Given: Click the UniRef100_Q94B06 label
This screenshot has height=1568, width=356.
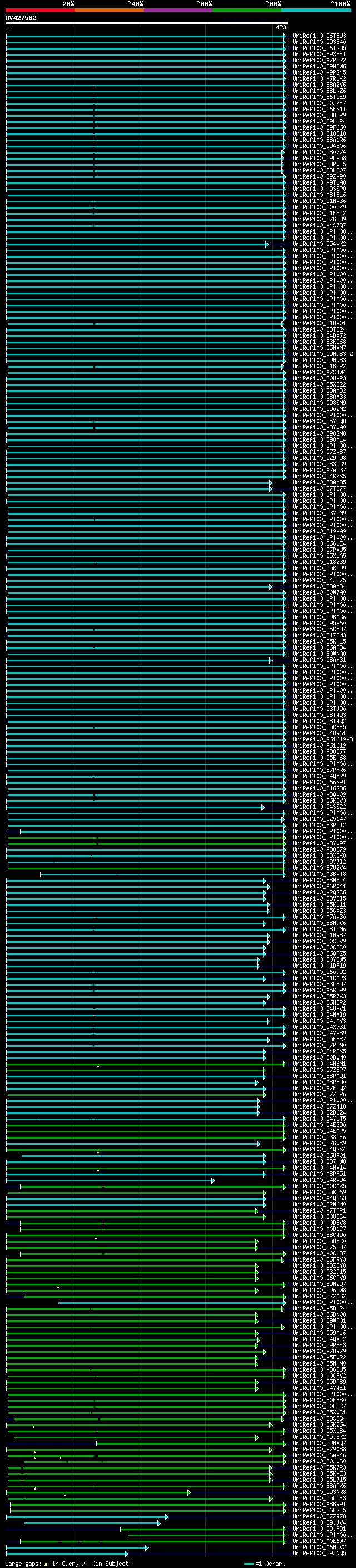Looking at the screenshot, I should pos(319,146).
